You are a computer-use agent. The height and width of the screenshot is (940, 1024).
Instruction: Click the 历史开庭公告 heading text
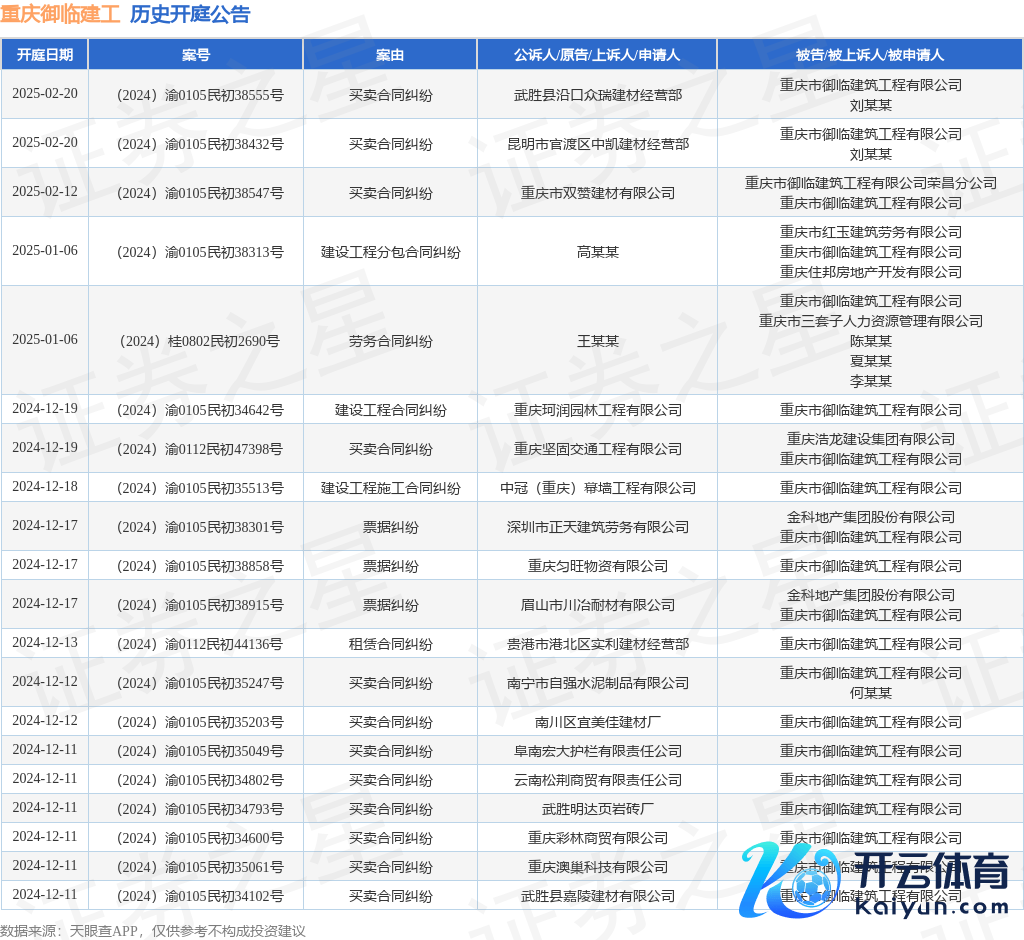coord(190,14)
